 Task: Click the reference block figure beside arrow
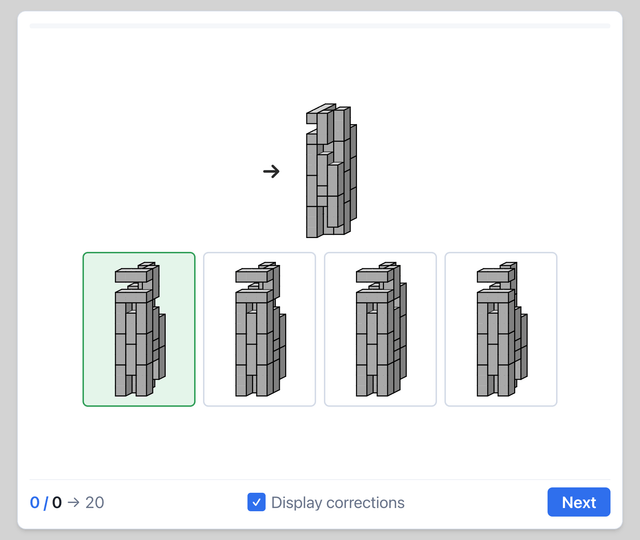tap(332, 171)
